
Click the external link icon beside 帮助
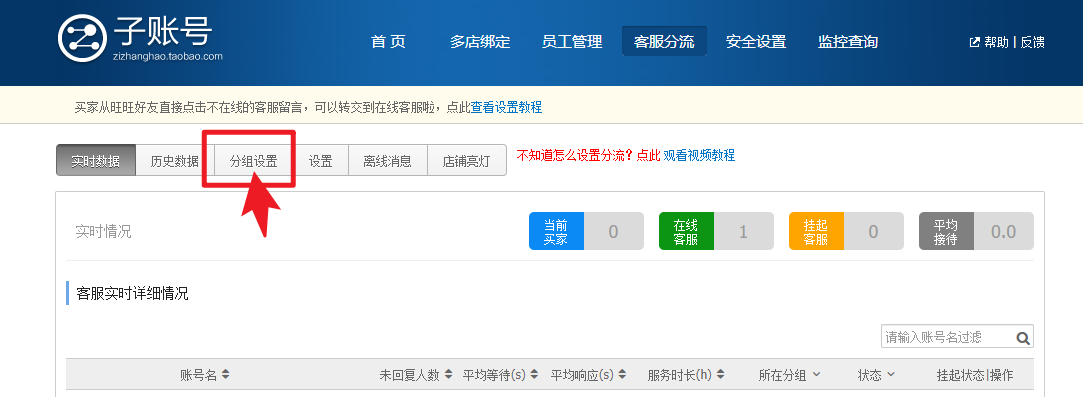(975, 42)
